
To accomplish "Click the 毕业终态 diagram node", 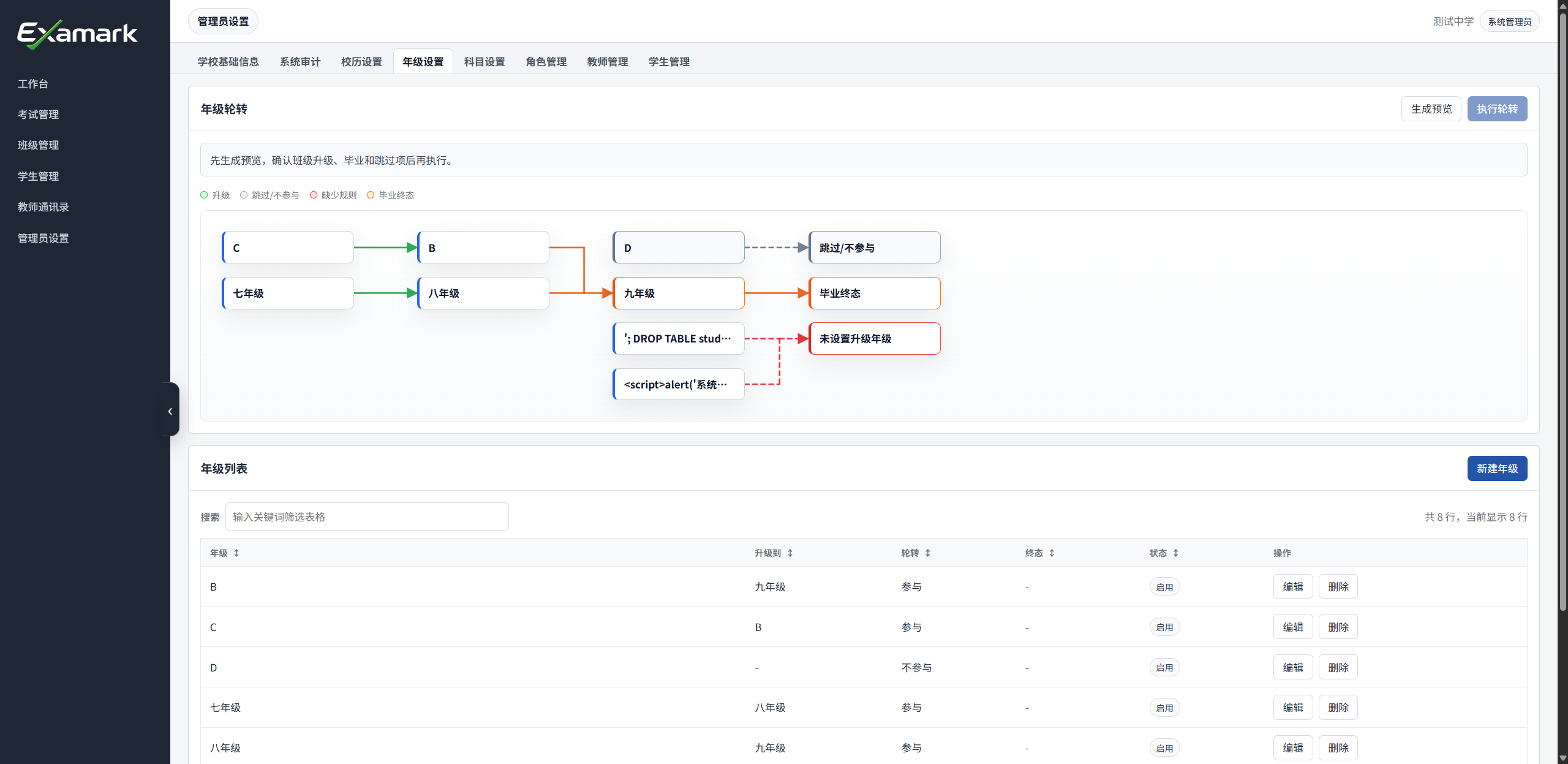I will [x=875, y=293].
